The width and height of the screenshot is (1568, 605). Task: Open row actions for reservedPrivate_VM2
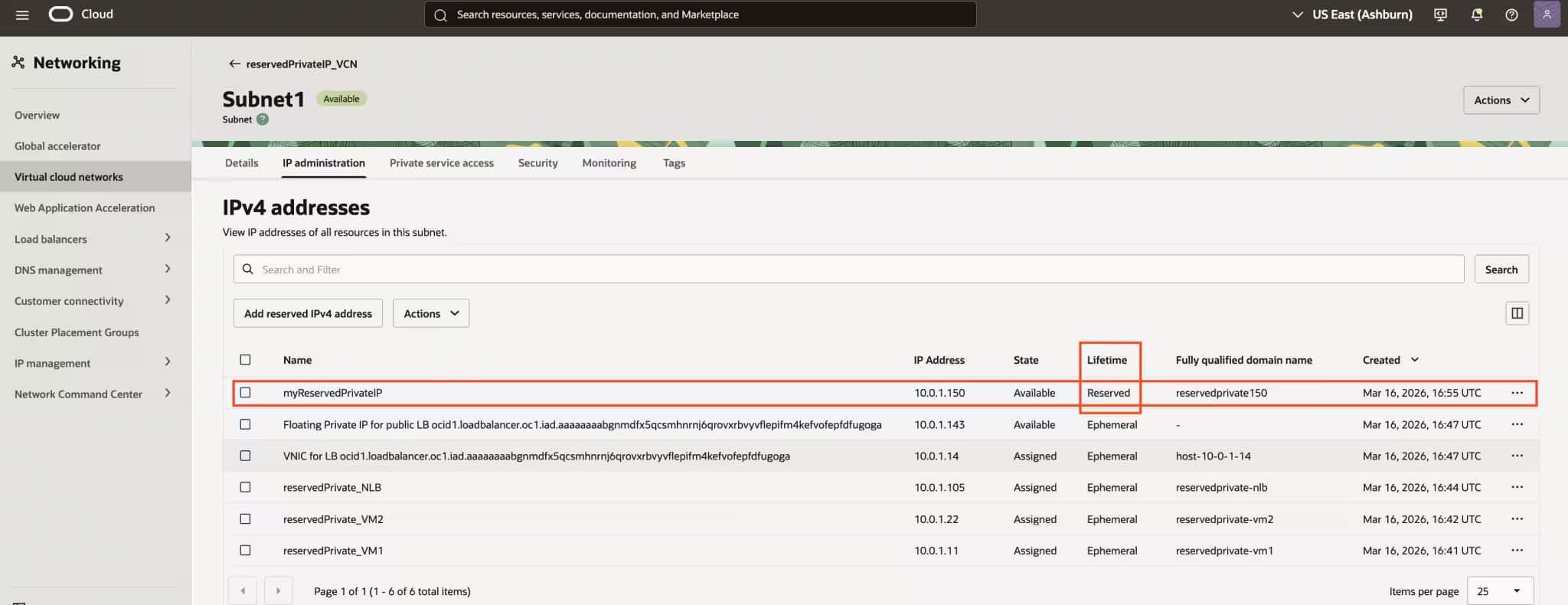tap(1517, 519)
